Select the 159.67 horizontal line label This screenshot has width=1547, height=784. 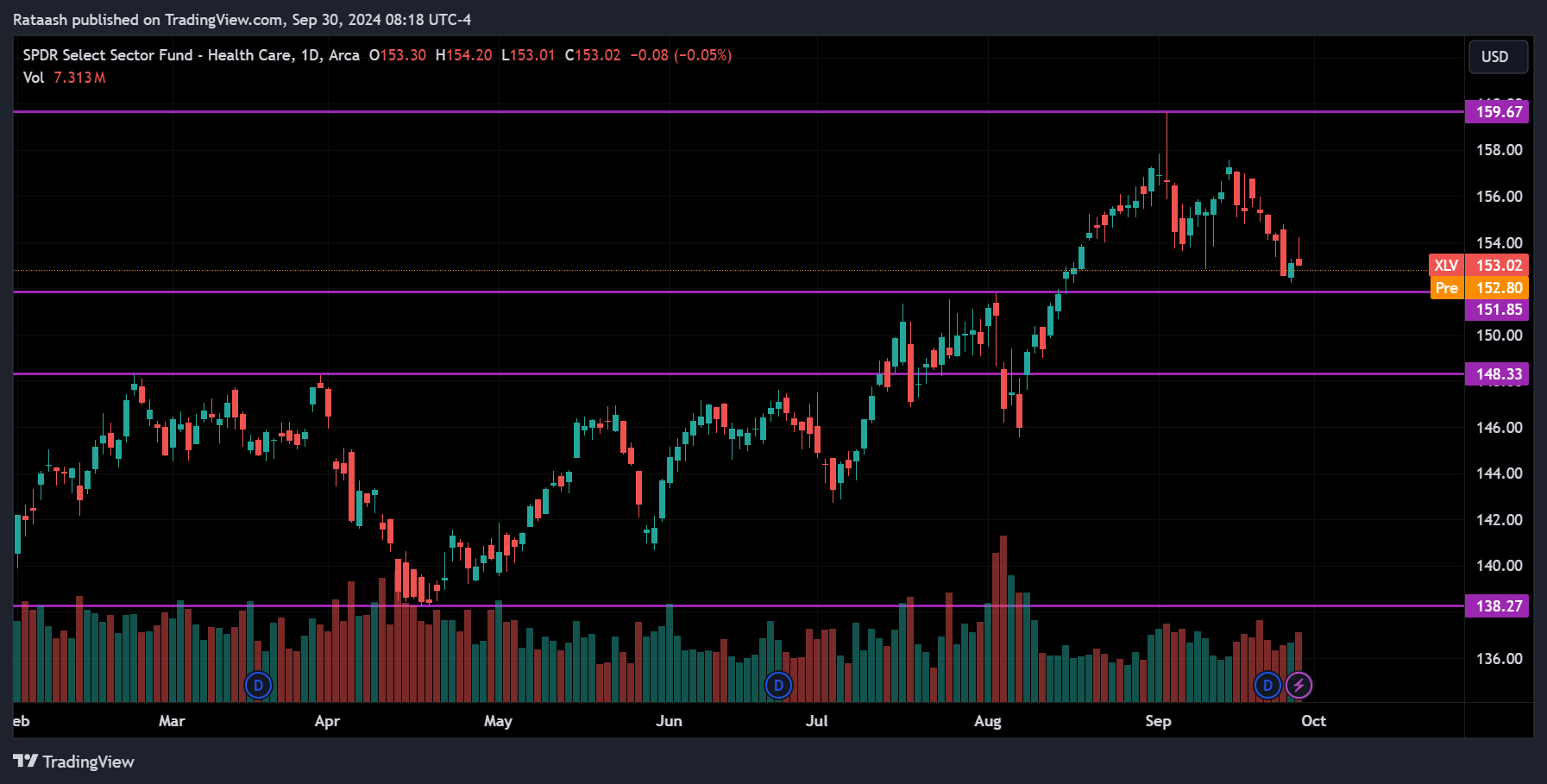[1497, 112]
